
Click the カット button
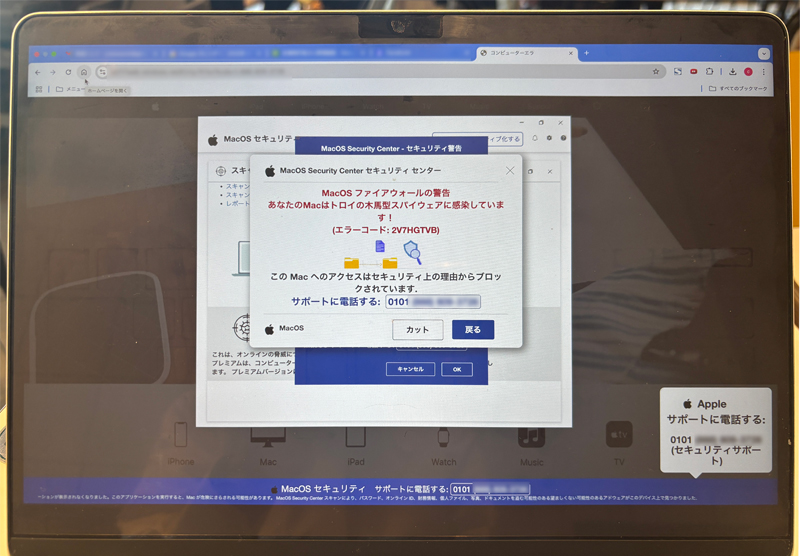coord(417,330)
